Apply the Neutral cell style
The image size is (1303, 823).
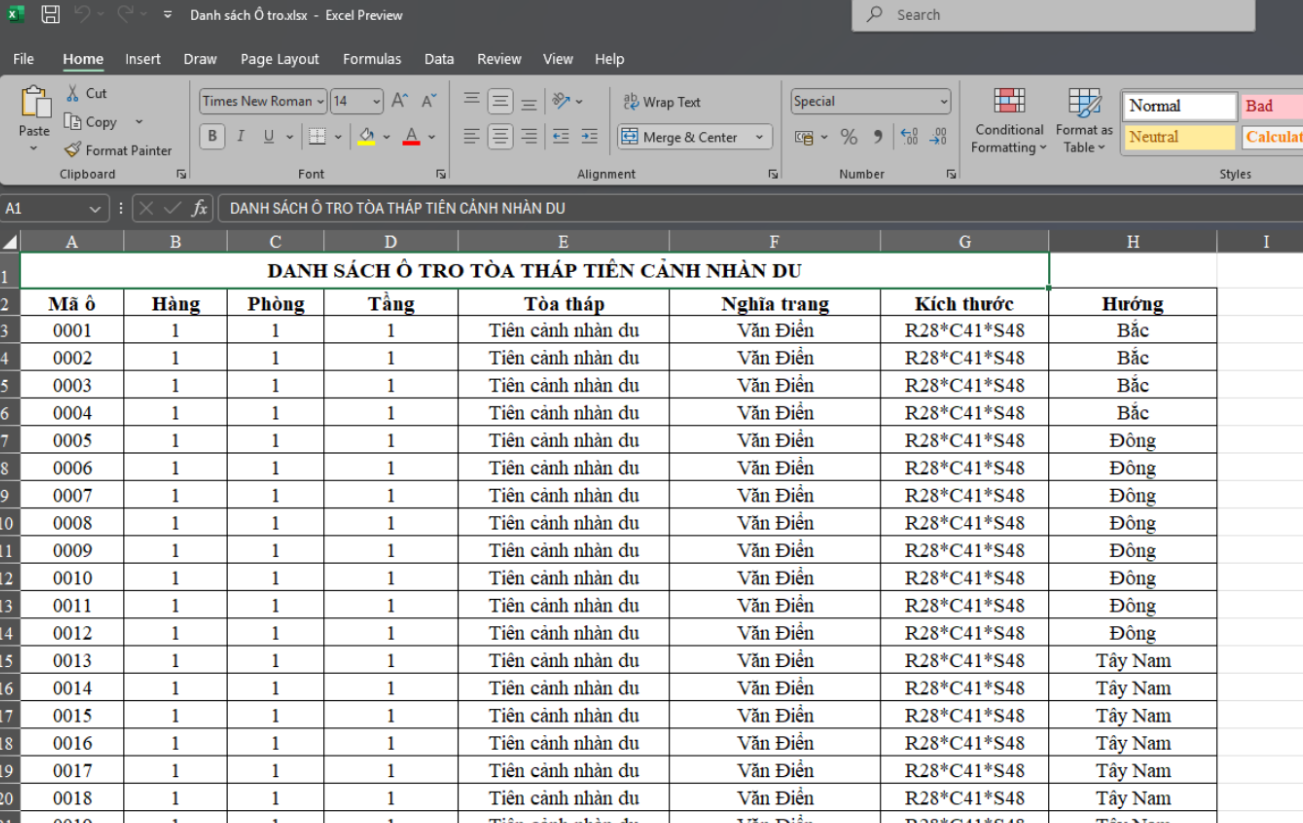click(x=1178, y=137)
